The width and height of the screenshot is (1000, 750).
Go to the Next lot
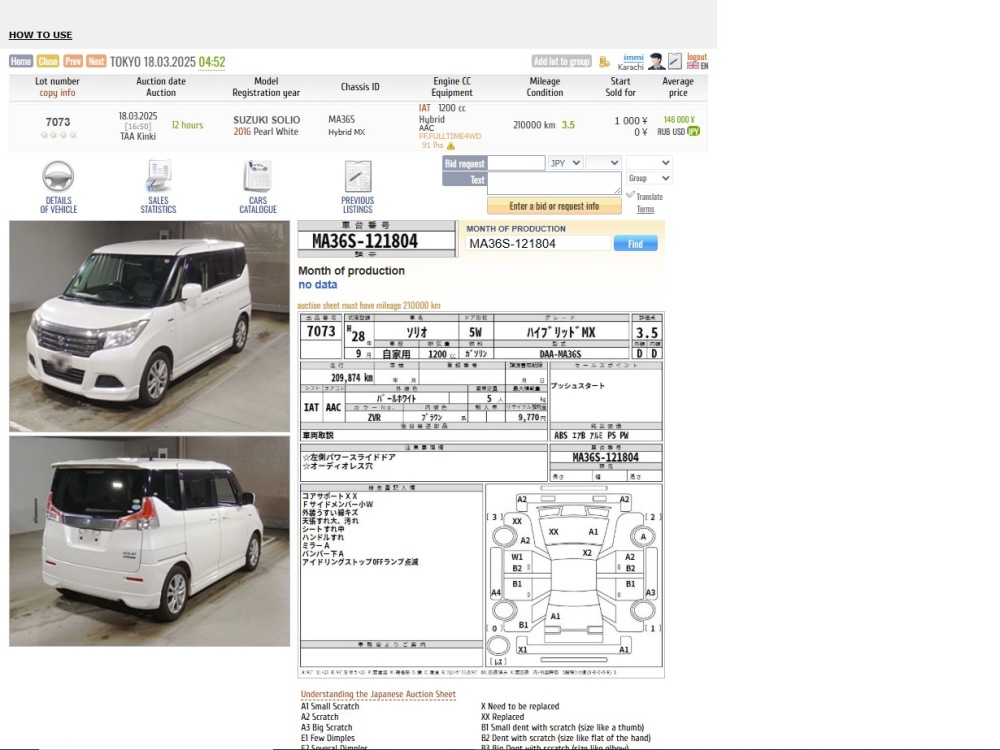tap(96, 61)
